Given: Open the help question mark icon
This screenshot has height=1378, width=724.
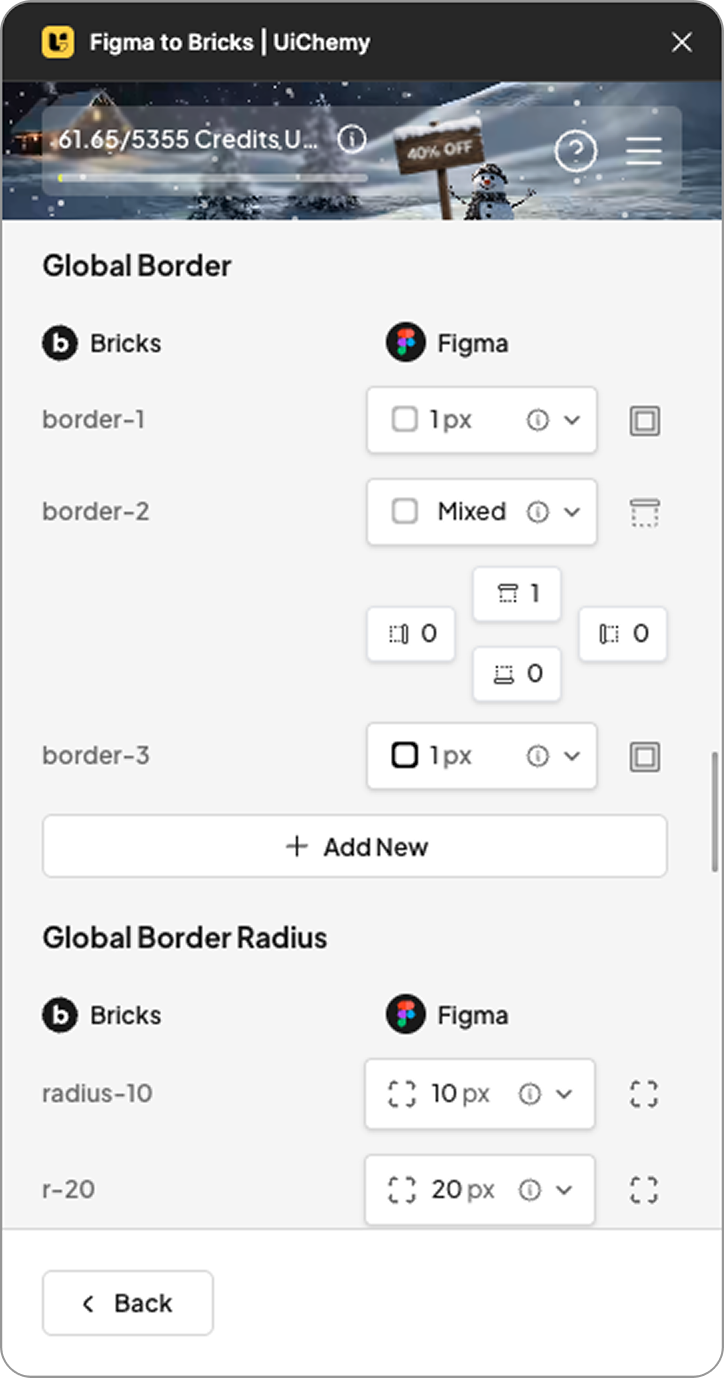Looking at the screenshot, I should [x=575, y=150].
